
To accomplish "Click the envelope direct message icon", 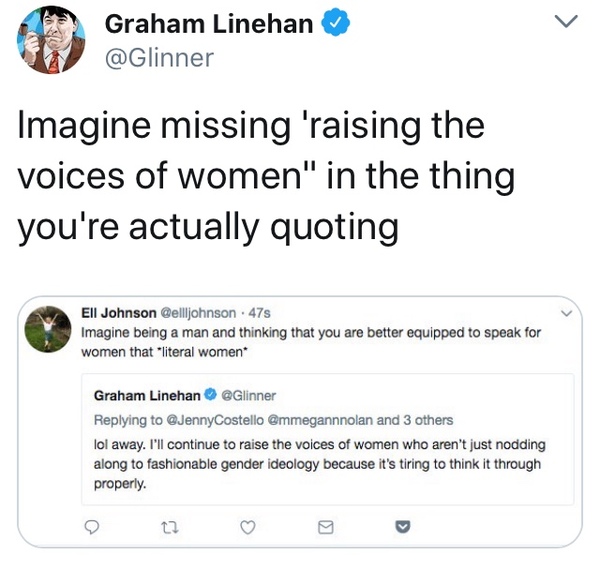I will (324, 525).
